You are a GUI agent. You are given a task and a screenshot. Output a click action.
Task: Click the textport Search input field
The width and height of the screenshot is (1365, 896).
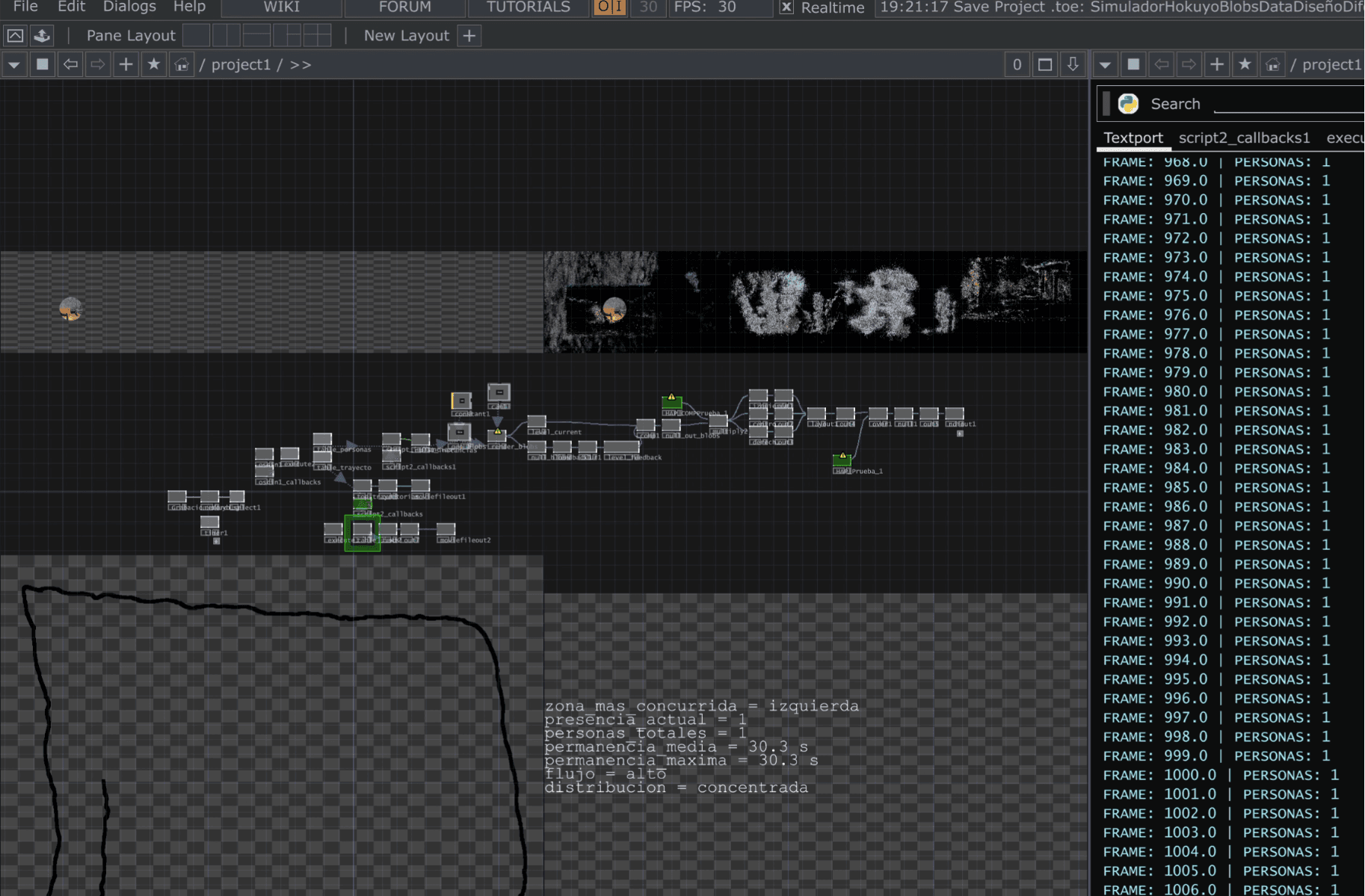1289,104
